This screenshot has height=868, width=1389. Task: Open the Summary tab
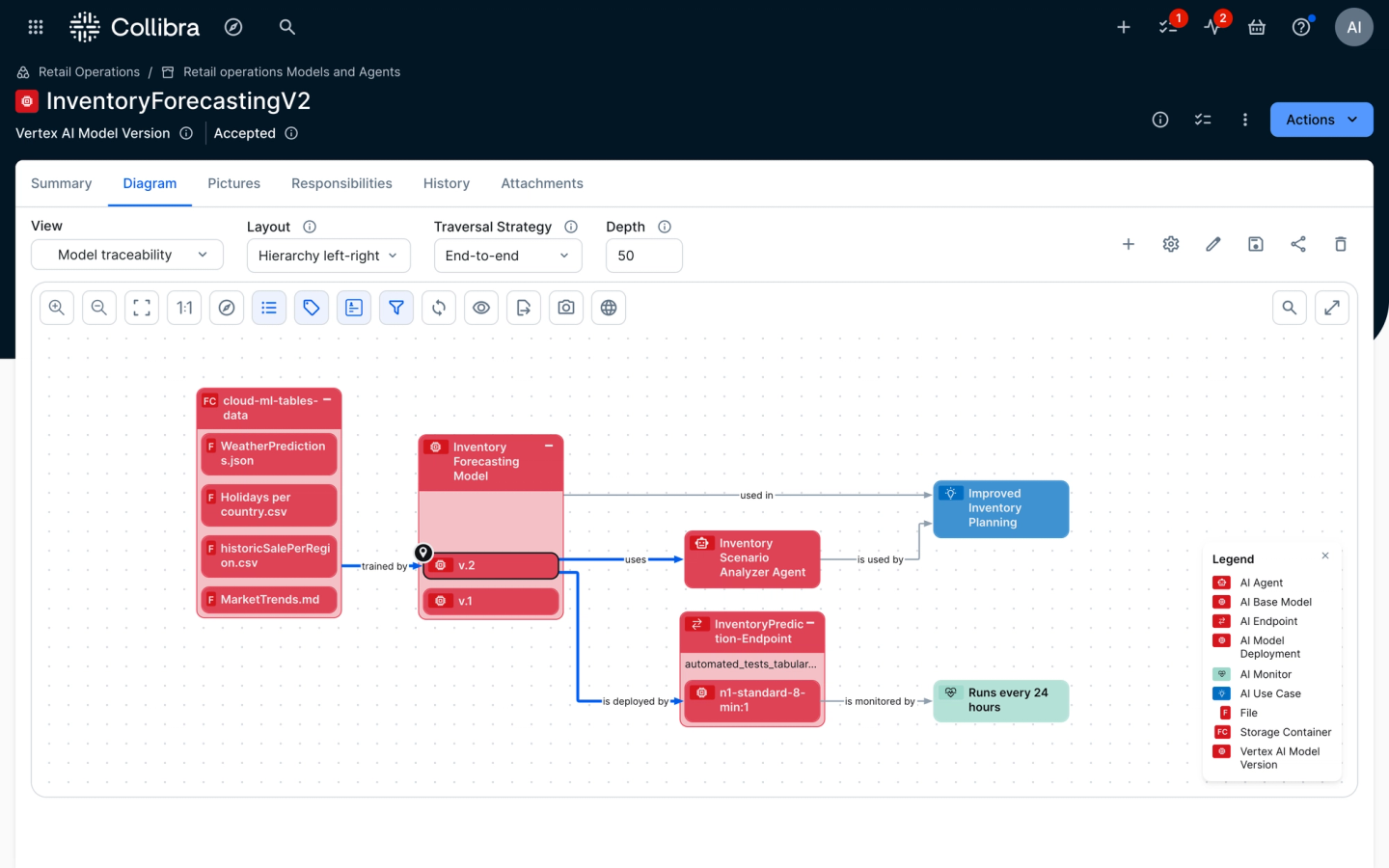coord(61,183)
